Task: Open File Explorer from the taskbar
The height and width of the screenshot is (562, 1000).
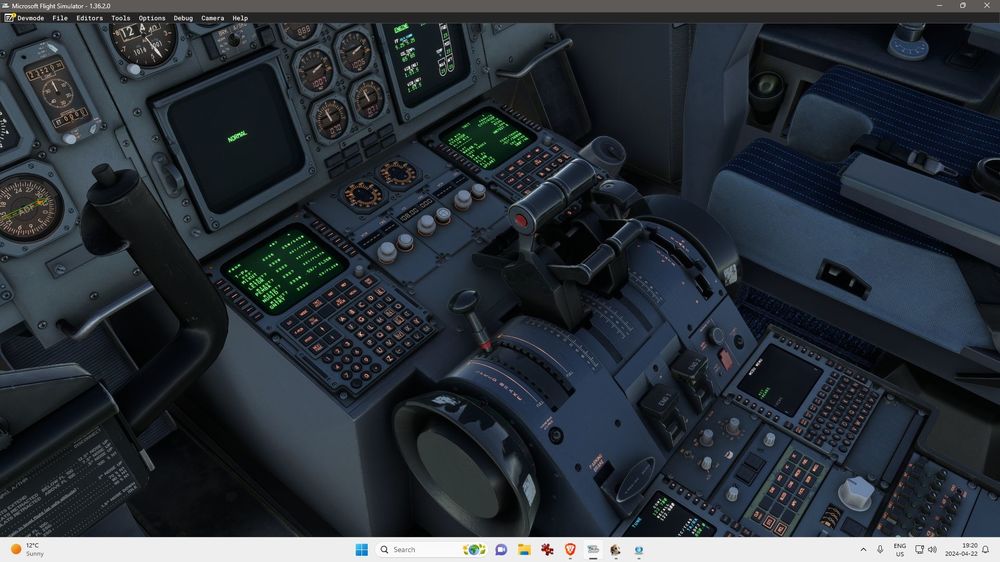Action: (523, 549)
